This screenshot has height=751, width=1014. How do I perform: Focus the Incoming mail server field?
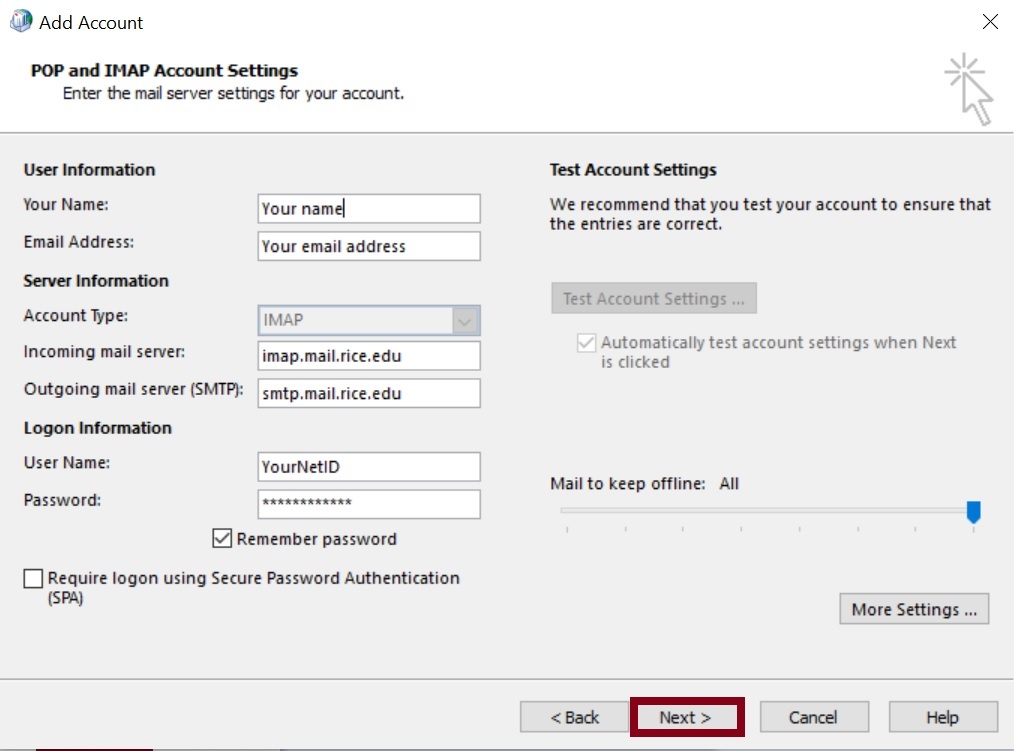click(368, 356)
